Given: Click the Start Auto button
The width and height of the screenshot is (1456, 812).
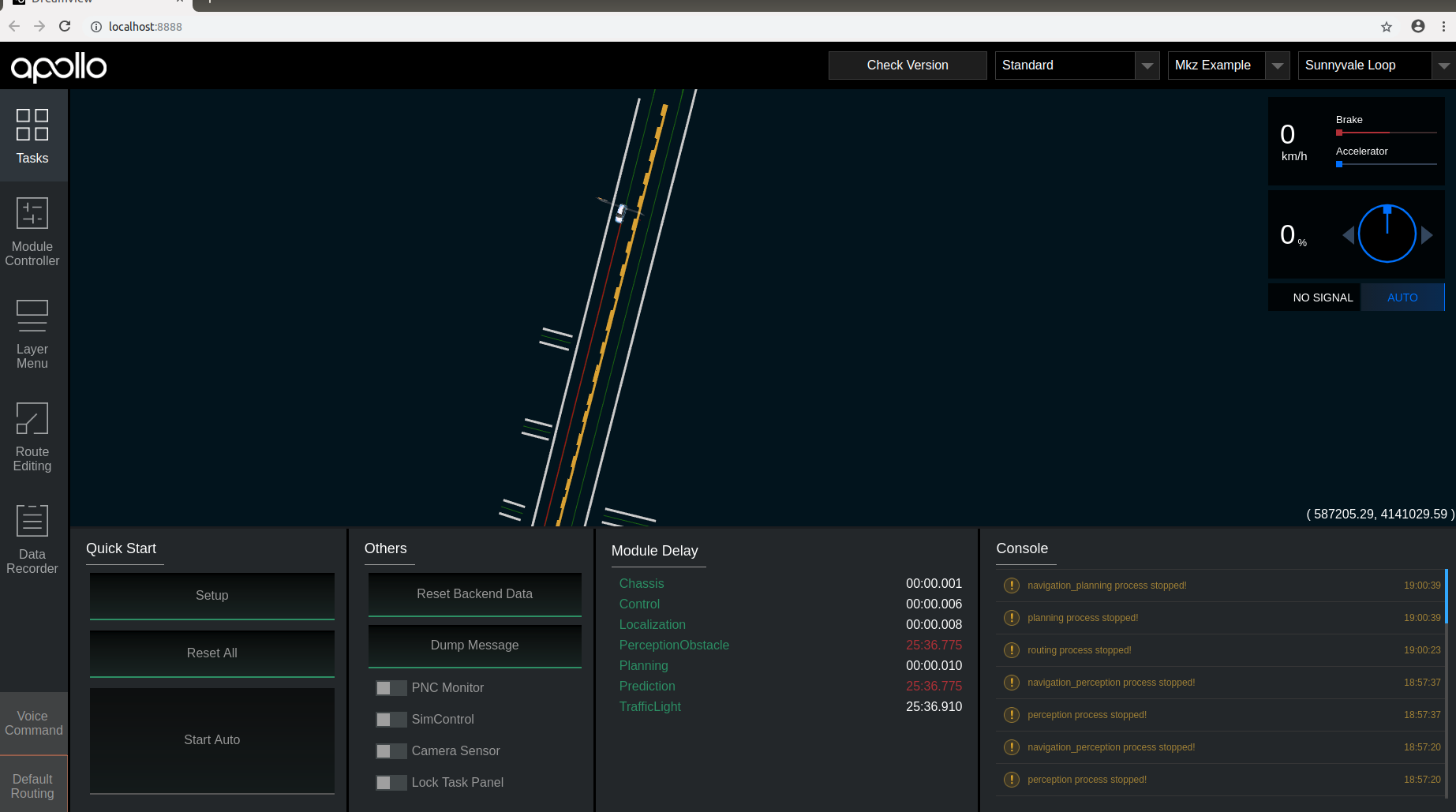Looking at the screenshot, I should pos(212,740).
